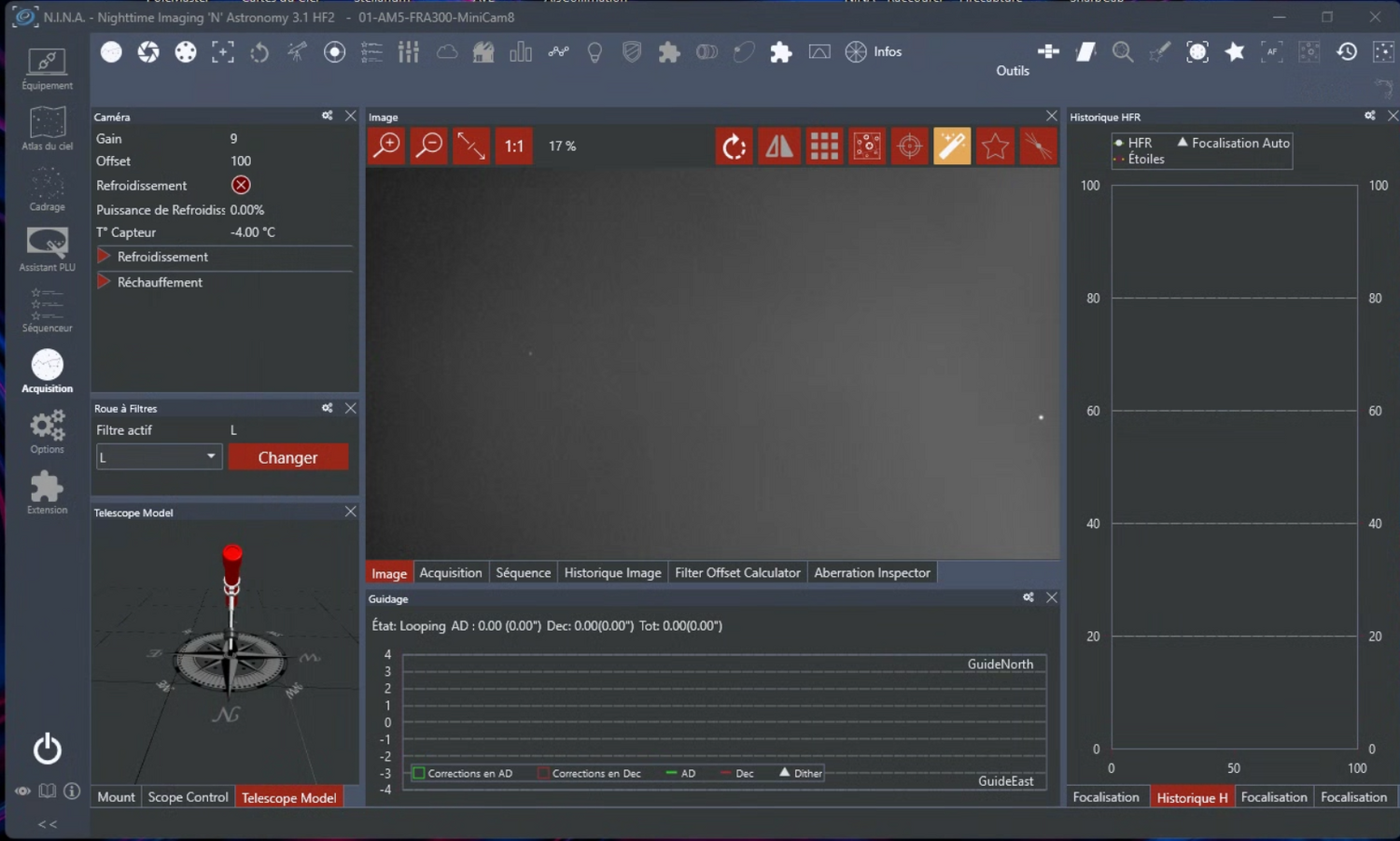Open the Guidage panel settings gear
This screenshot has height=841, width=1400.
1029,597
